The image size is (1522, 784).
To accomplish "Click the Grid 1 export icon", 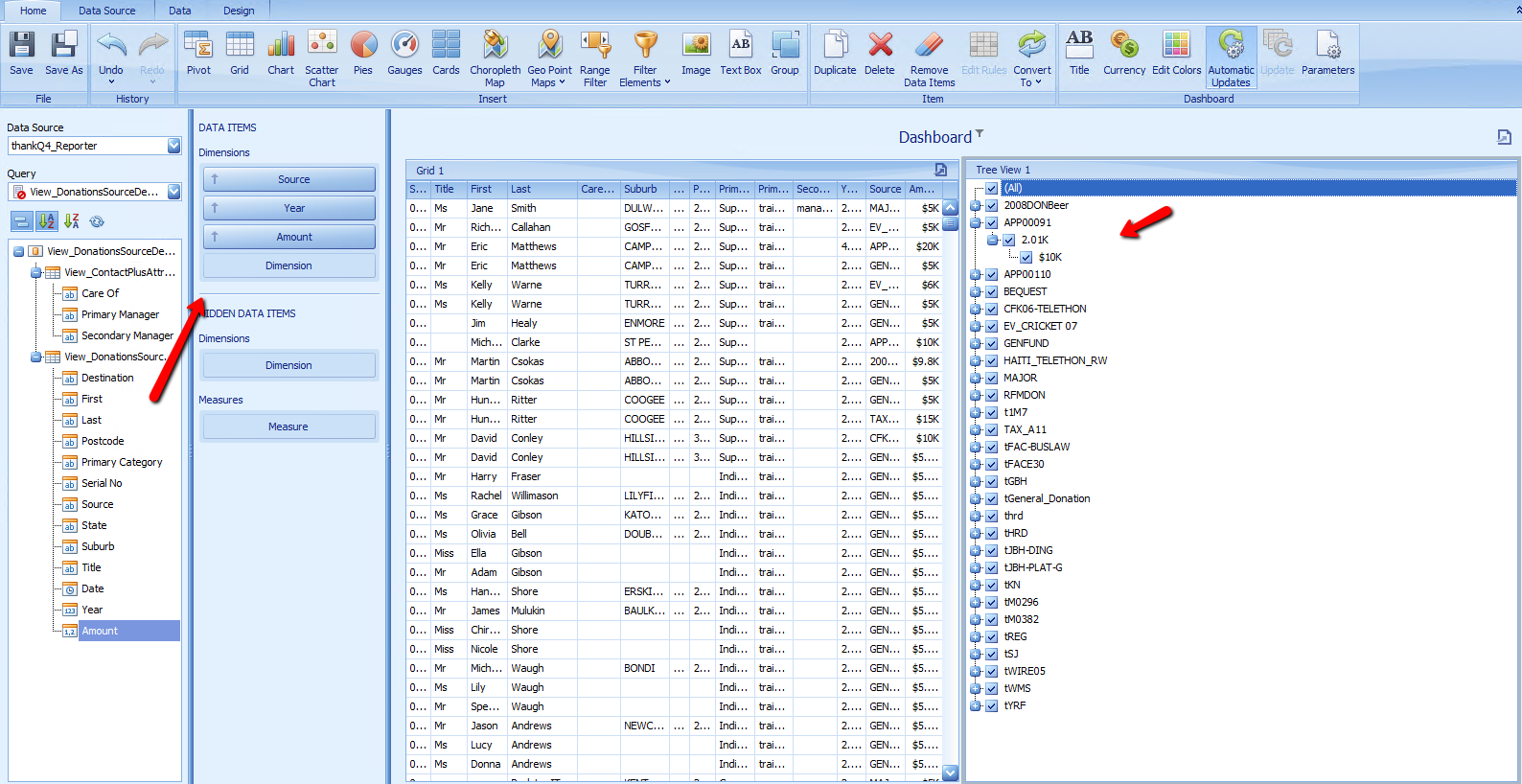I will click(x=941, y=170).
